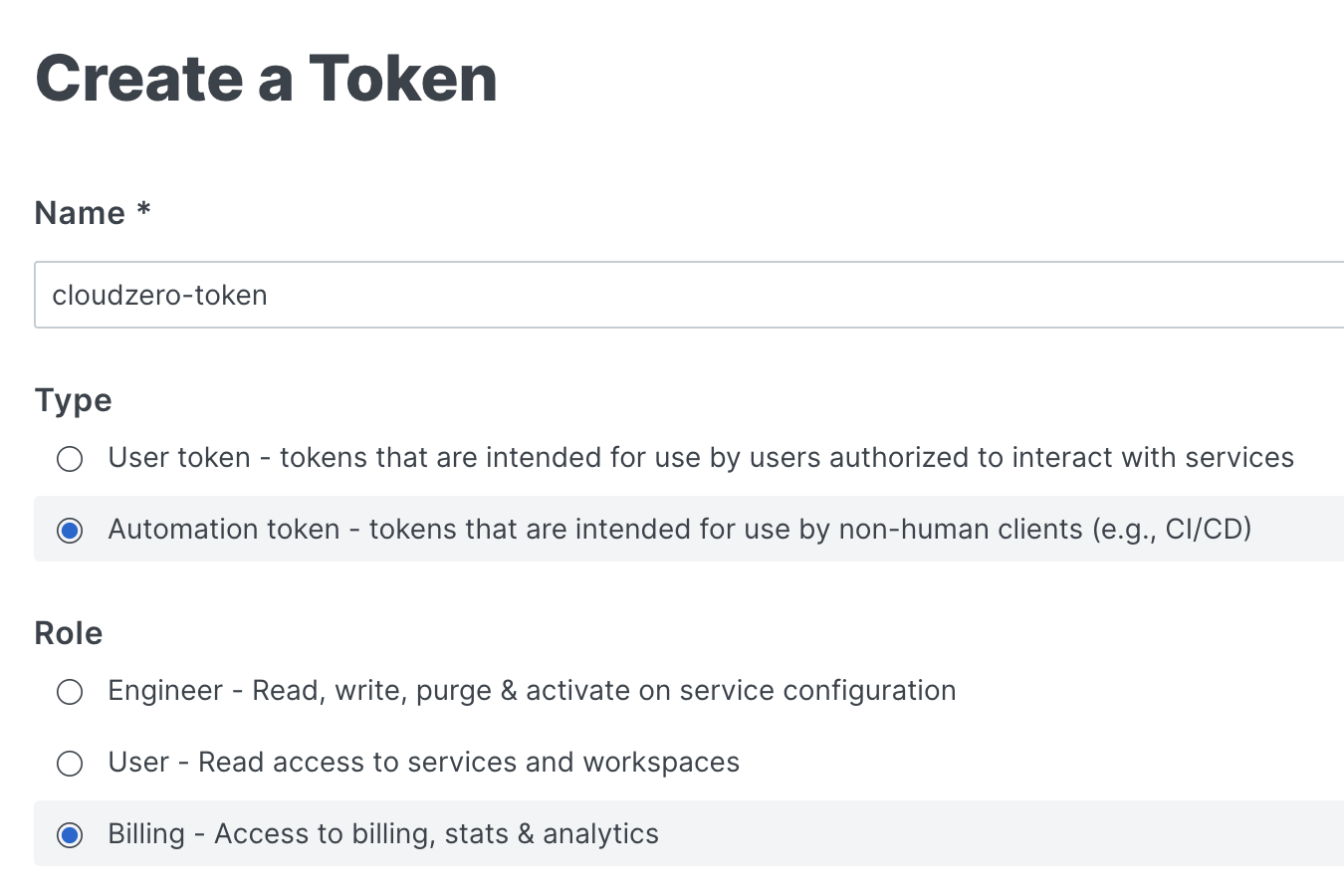1344x896 pixels.
Task: Click the Role section heading
Action: pos(68,633)
